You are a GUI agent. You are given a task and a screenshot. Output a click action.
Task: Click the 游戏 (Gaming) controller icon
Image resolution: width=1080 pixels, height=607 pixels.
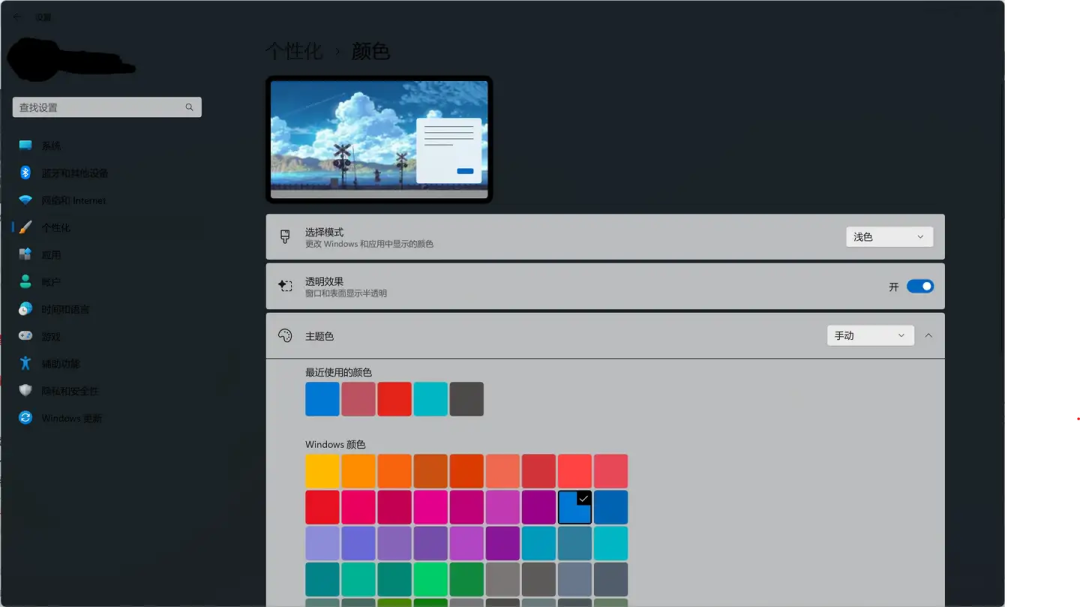25,337
